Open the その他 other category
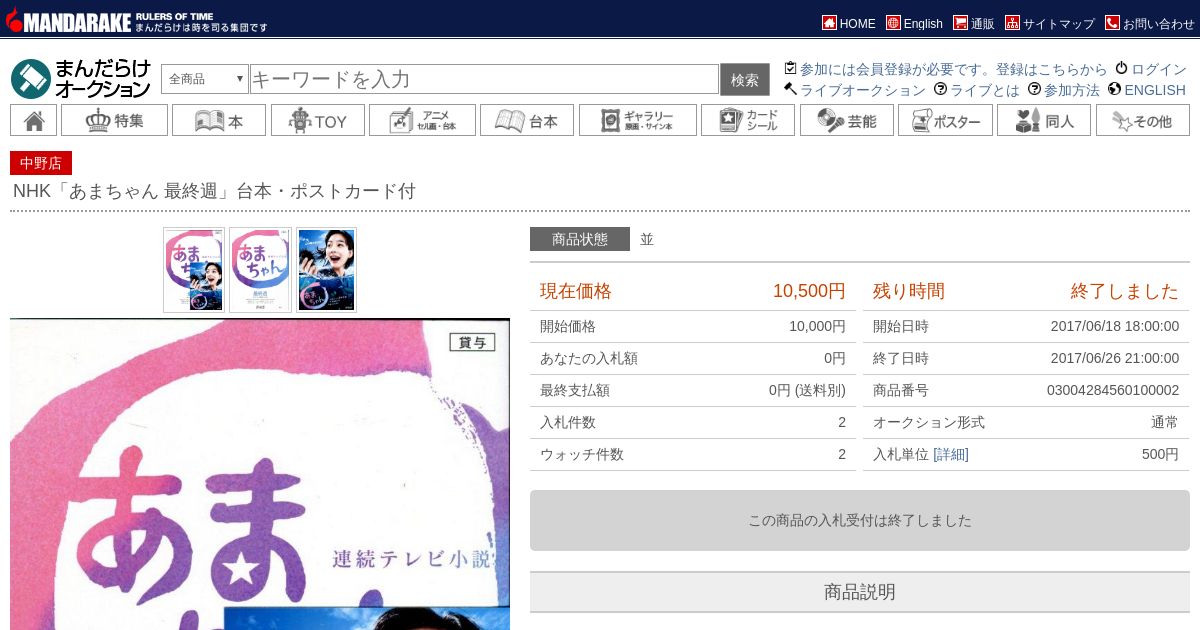 [x=1143, y=120]
